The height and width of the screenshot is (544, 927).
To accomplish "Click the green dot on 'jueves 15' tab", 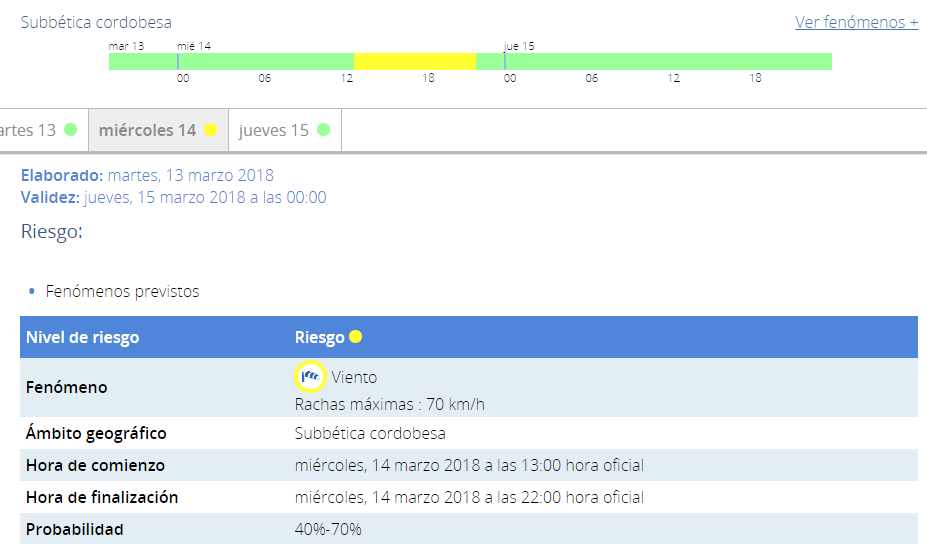I will [x=323, y=129].
